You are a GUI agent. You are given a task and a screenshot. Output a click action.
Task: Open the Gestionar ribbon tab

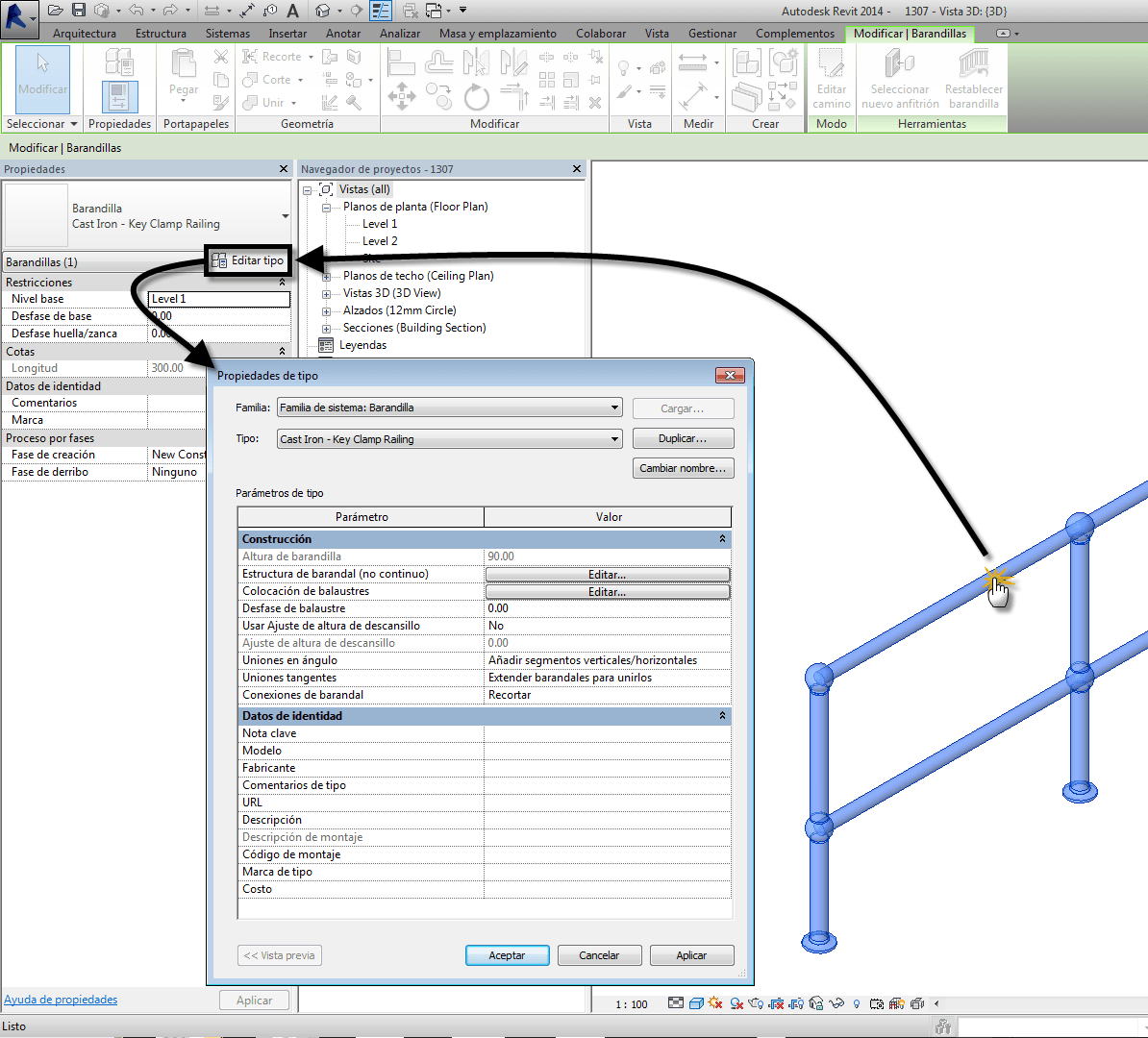point(712,34)
